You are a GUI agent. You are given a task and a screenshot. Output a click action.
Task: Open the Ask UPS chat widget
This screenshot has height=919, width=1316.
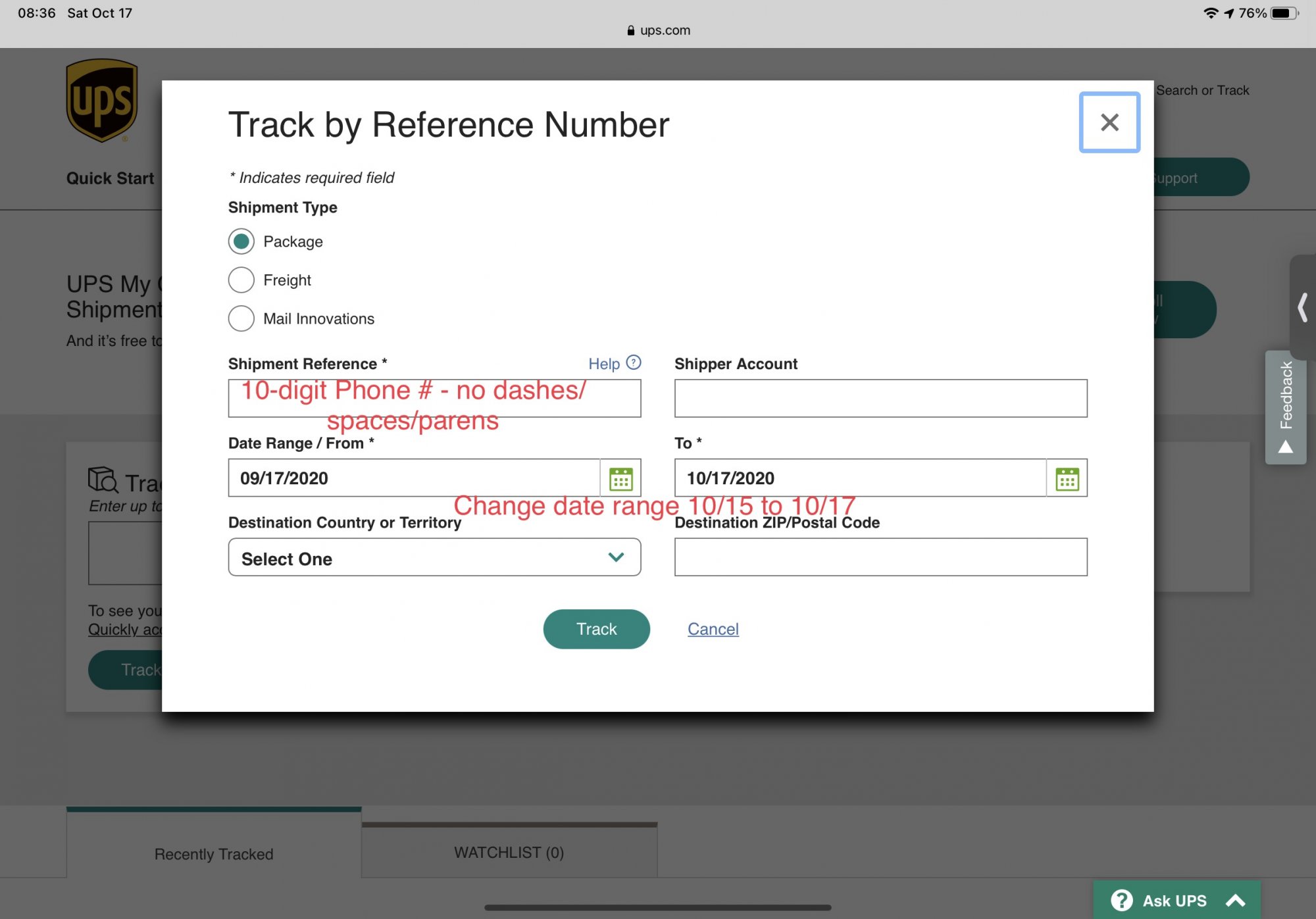click(1177, 900)
